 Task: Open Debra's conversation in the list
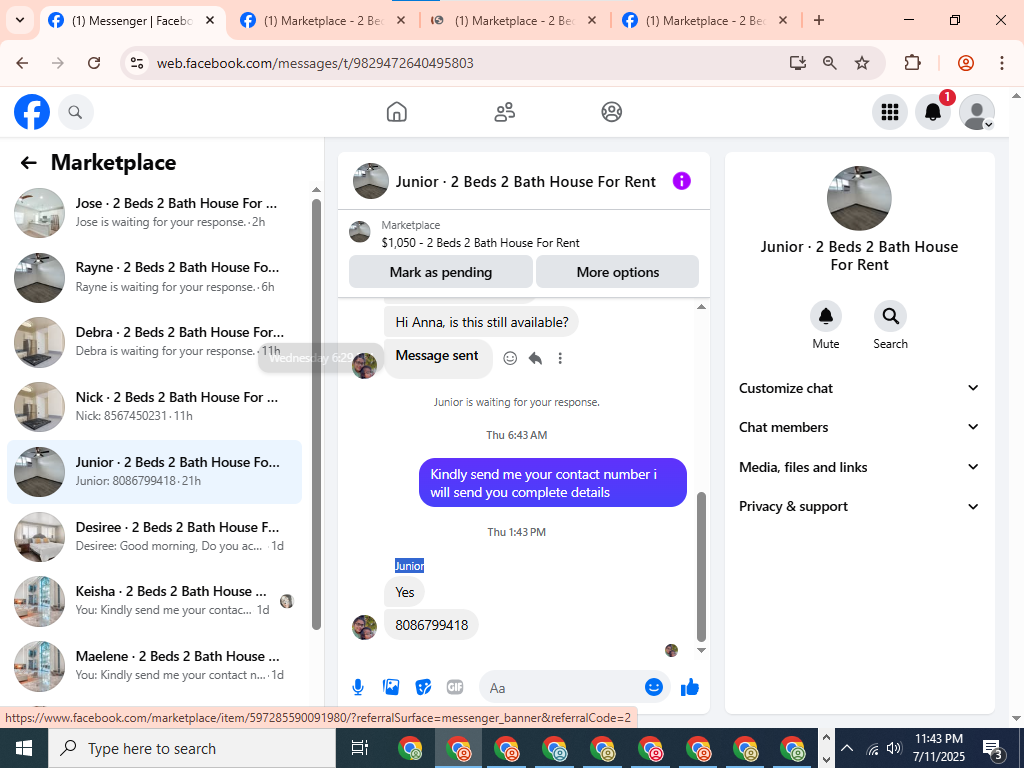(x=155, y=342)
